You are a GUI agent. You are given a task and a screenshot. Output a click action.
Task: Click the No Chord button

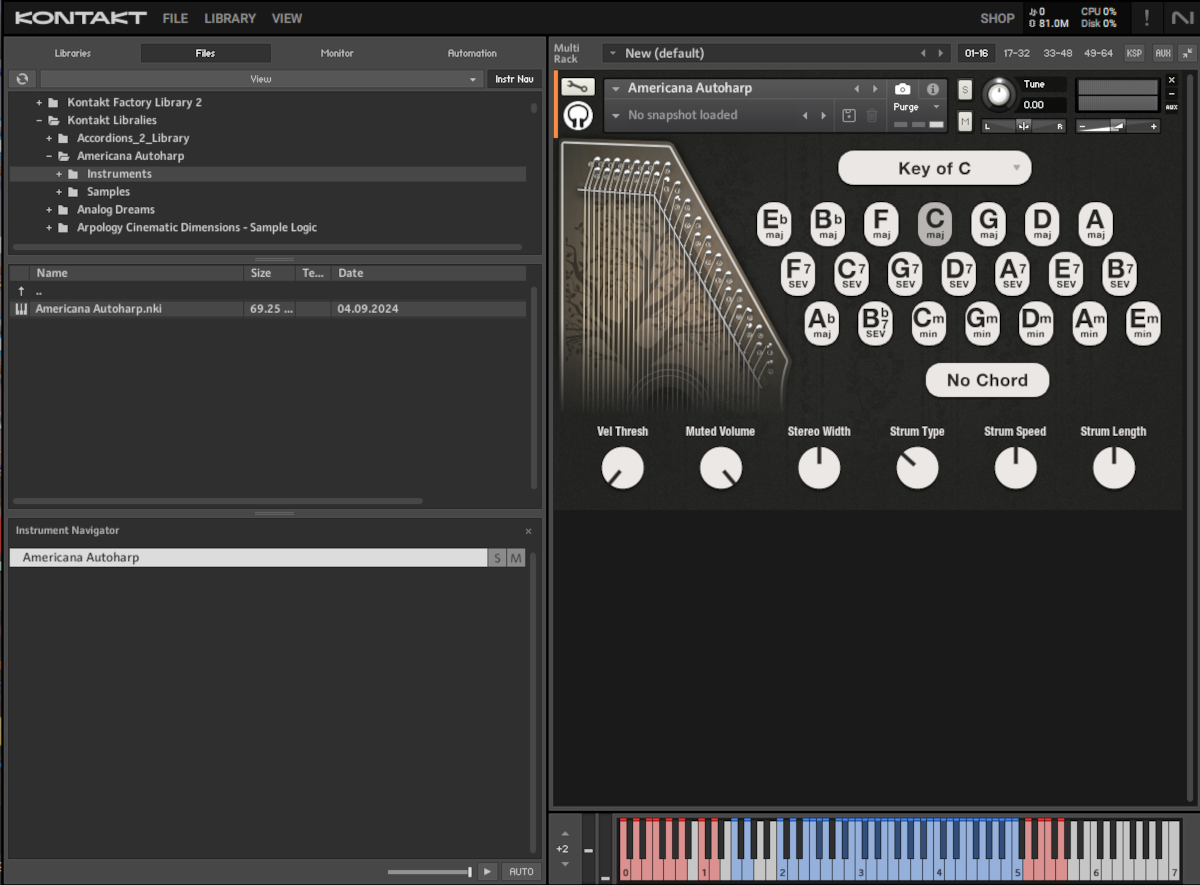point(987,380)
